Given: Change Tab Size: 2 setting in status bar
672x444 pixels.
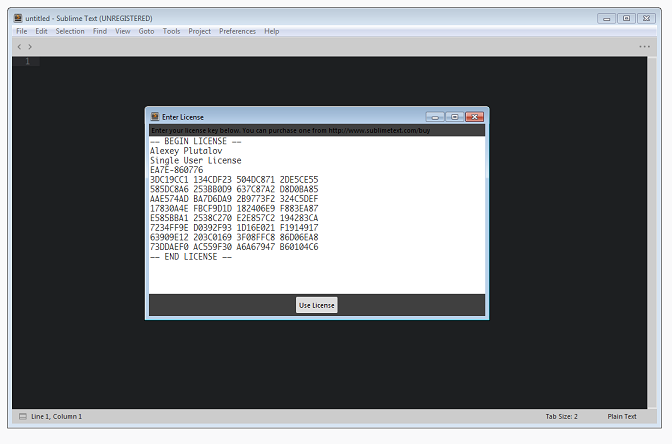Looking at the screenshot, I should [561, 416].
